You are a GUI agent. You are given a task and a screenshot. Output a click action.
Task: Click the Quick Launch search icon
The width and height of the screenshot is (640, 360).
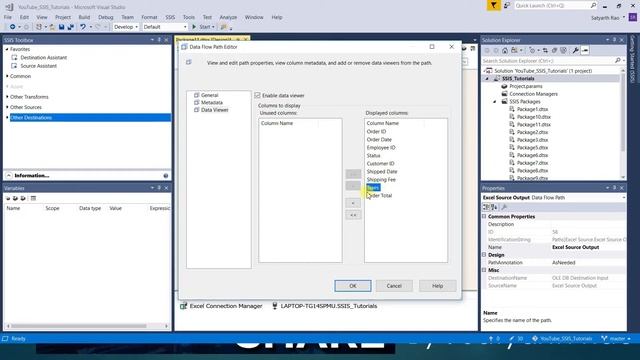tap(593, 5)
